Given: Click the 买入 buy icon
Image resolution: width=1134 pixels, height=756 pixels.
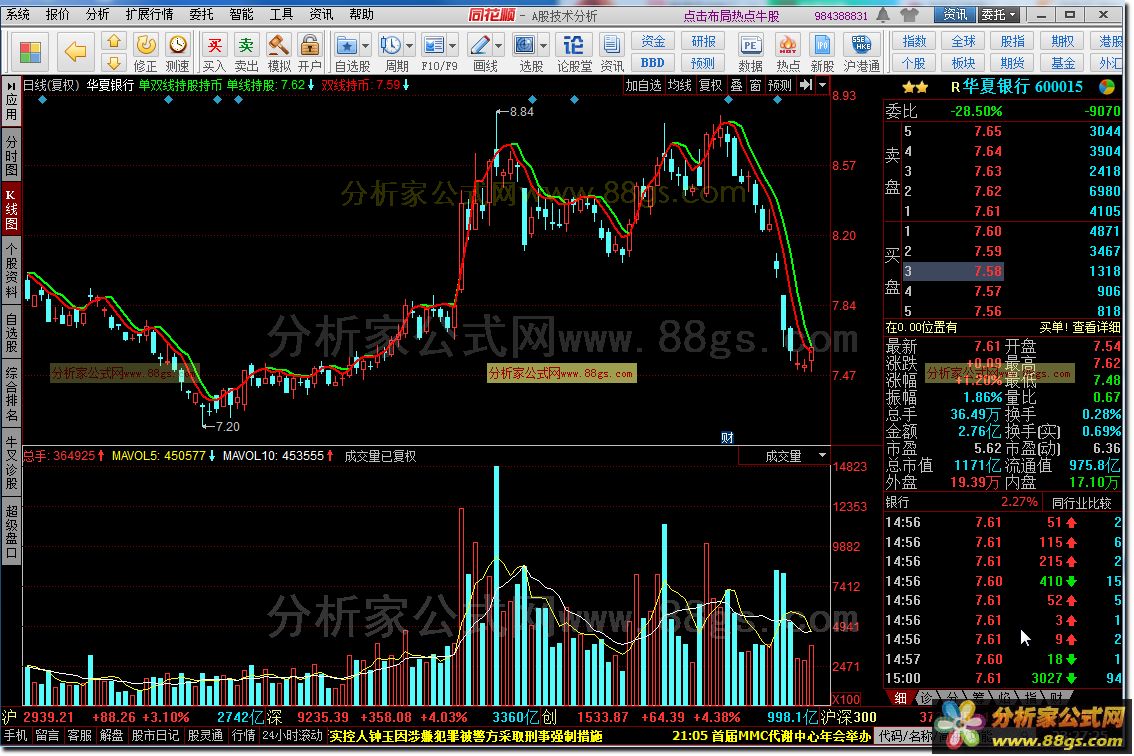Looking at the screenshot, I should click(x=214, y=53).
